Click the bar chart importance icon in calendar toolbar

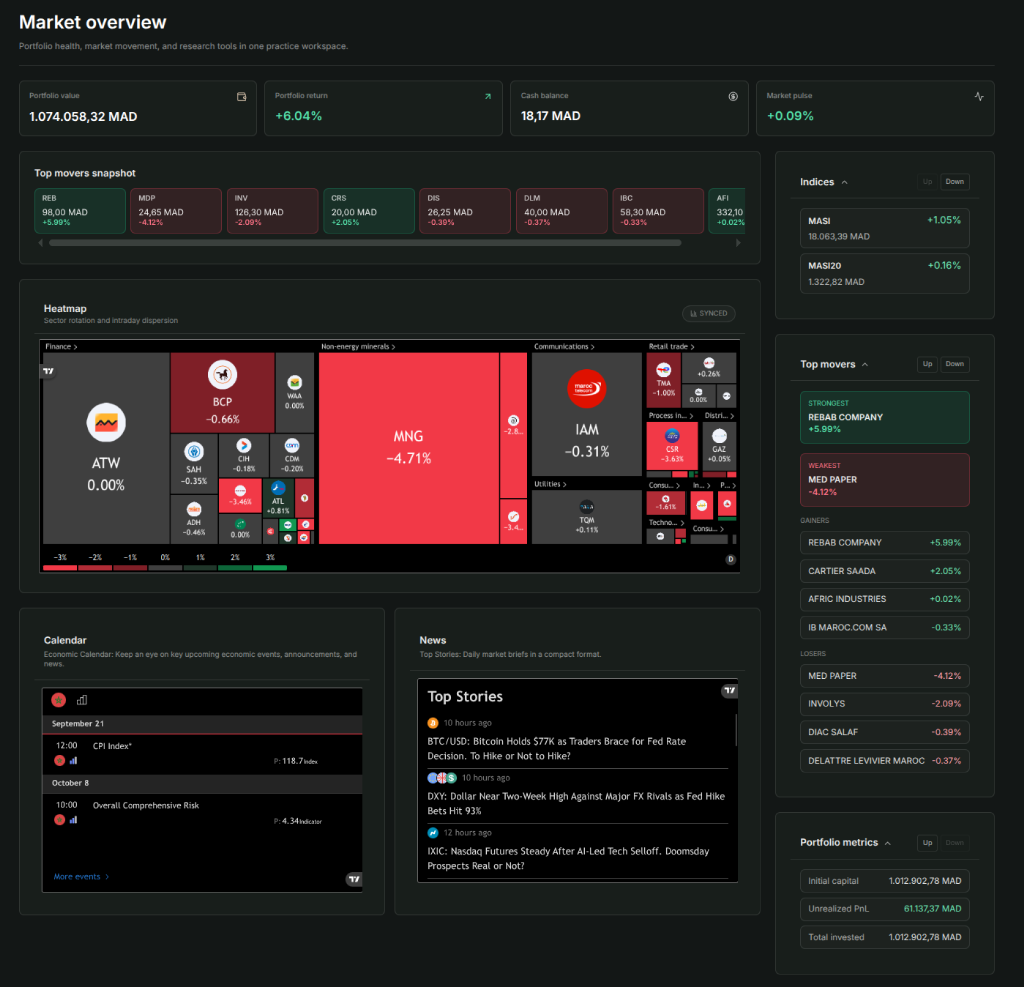(x=82, y=700)
